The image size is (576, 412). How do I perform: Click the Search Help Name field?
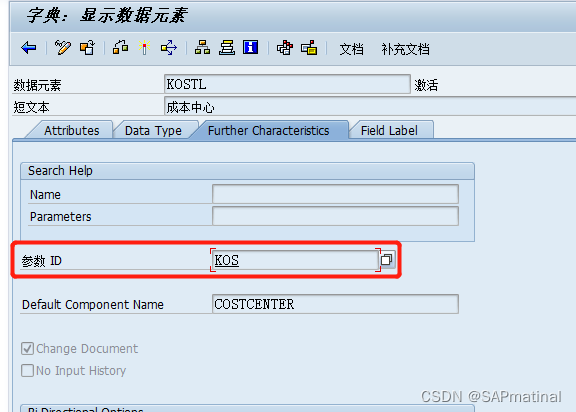pyautogui.click(x=335, y=194)
